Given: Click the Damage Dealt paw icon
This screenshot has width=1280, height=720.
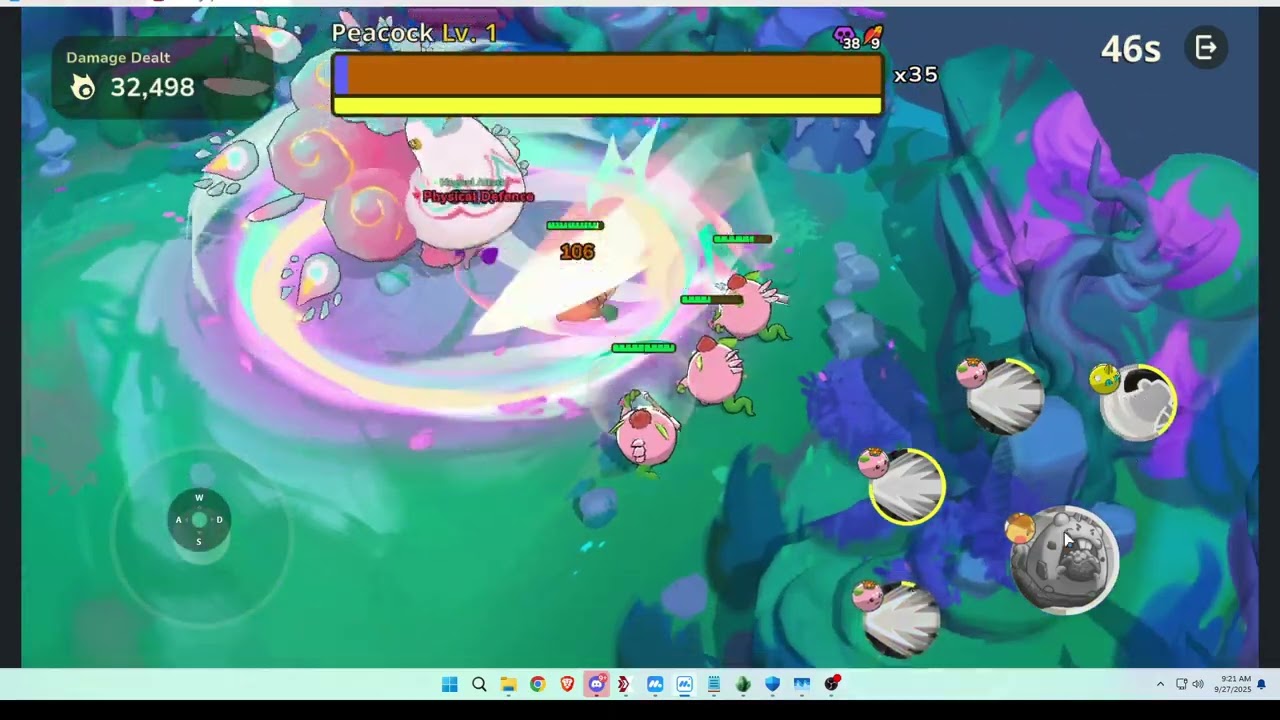Looking at the screenshot, I should click(x=84, y=88).
